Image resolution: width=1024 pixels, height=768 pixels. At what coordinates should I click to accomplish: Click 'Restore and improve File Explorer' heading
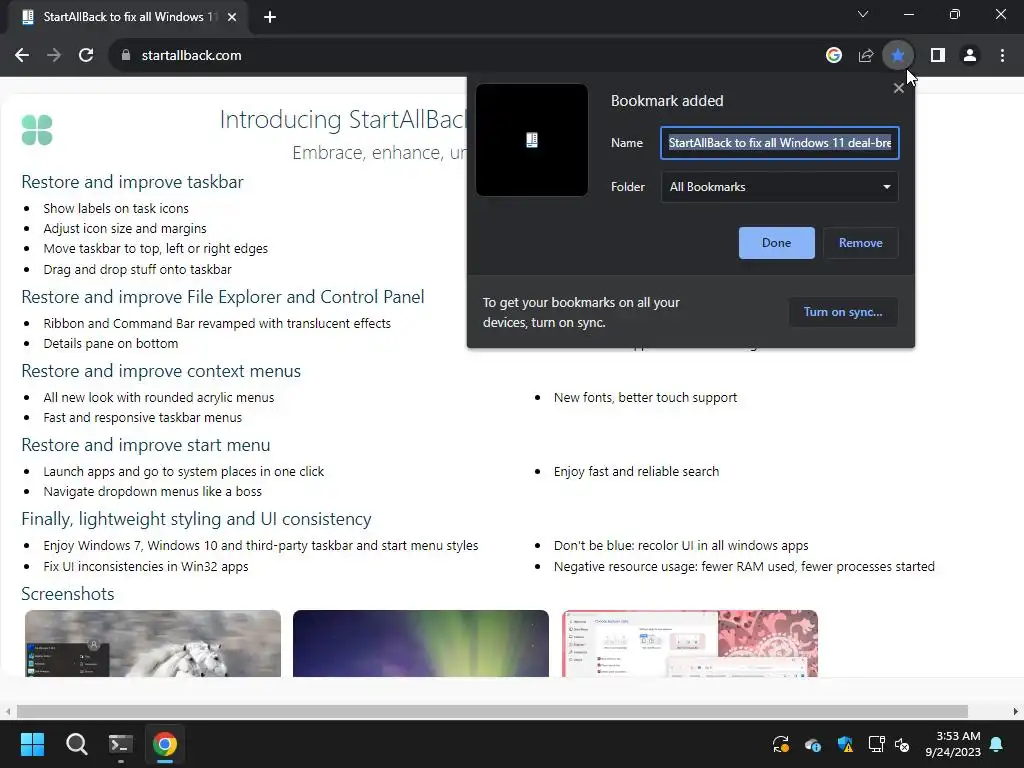(223, 297)
